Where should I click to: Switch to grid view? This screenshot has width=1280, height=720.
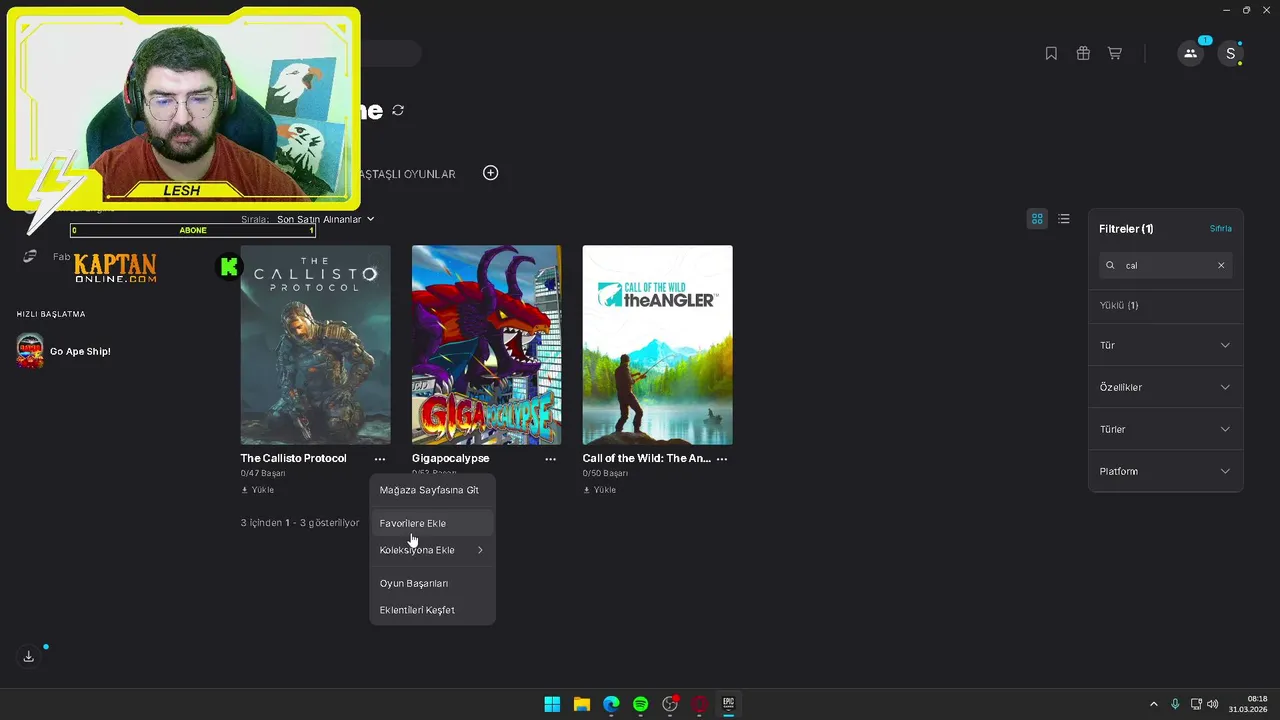(x=1037, y=219)
